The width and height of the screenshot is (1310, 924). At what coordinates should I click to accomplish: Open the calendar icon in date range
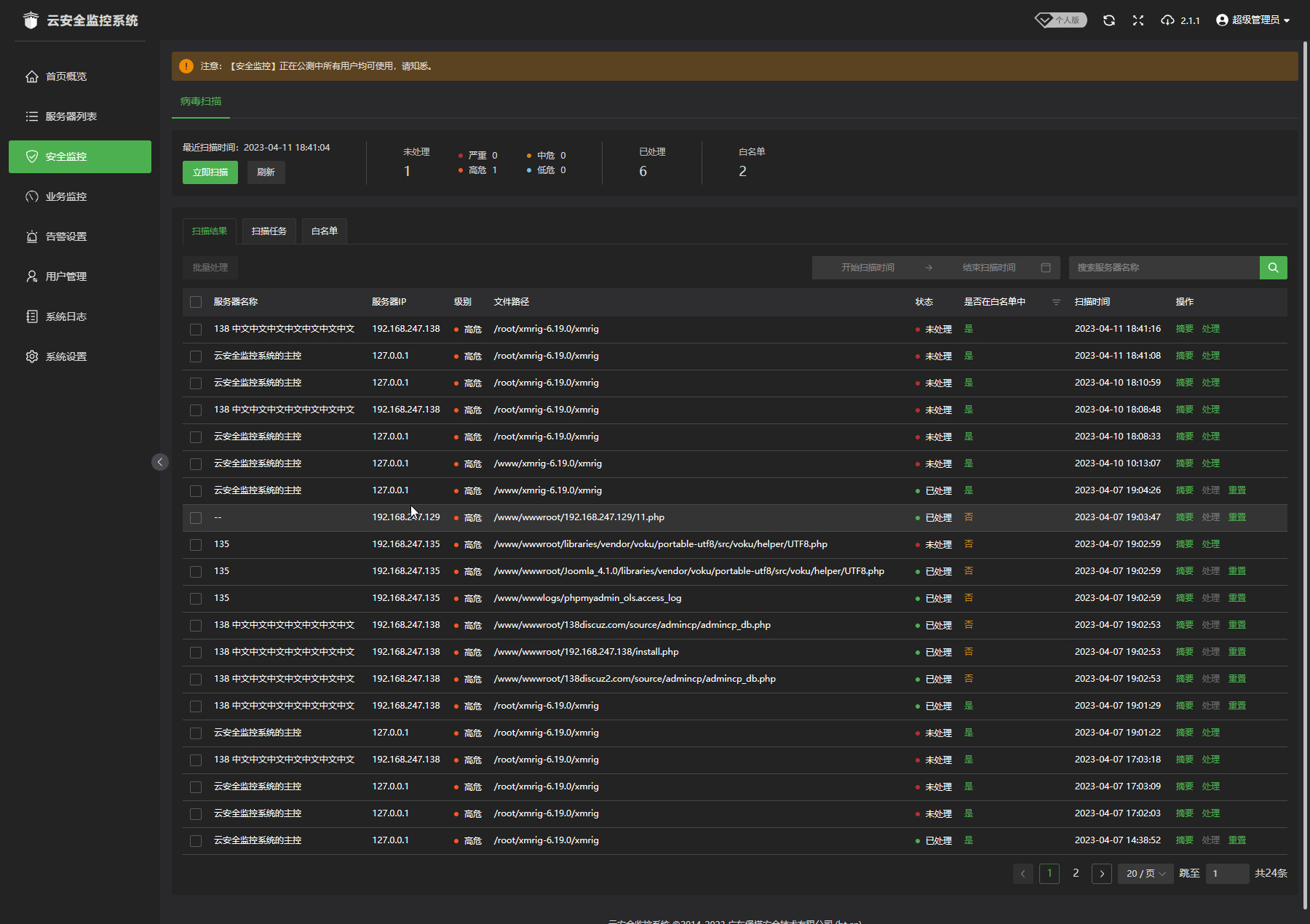(x=1046, y=268)
